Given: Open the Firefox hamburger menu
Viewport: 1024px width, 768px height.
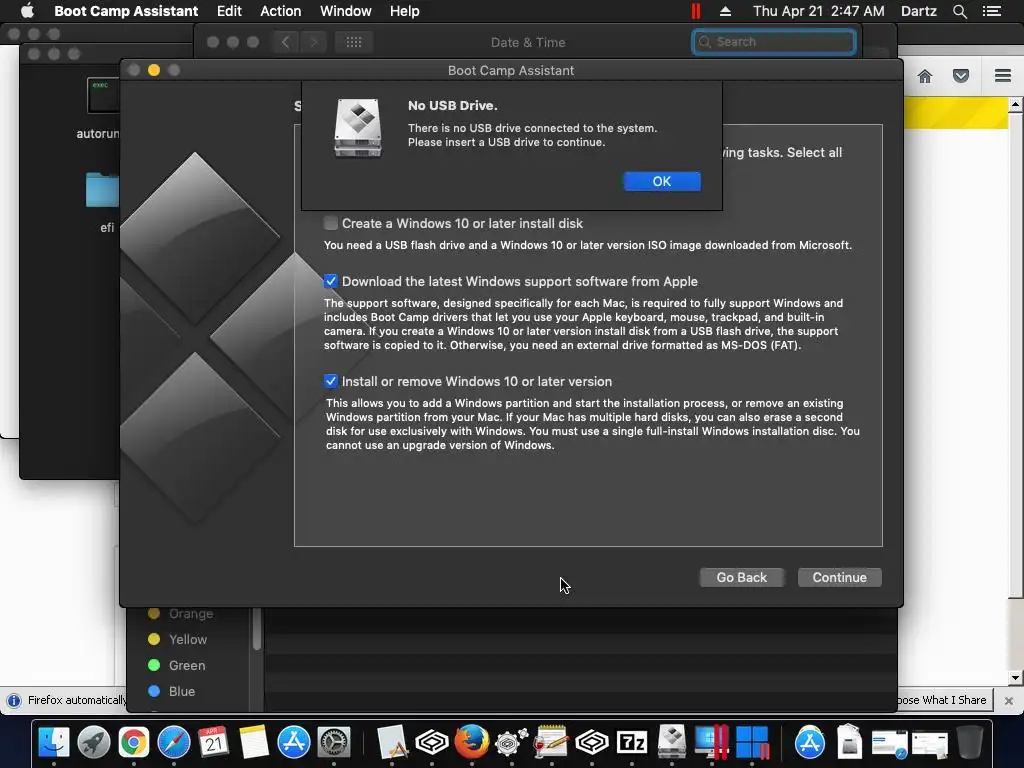Looking at the screenshot, I should pyautogui.click(x=1002, y=76).
